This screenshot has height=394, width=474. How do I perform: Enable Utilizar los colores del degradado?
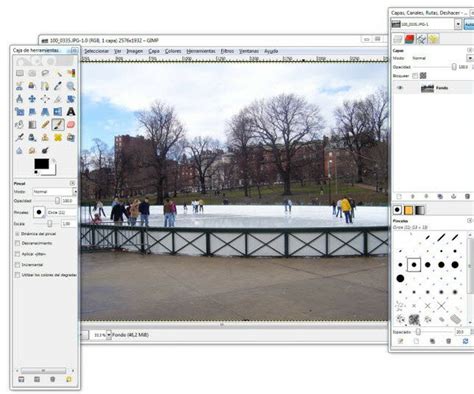coord(17,275)
